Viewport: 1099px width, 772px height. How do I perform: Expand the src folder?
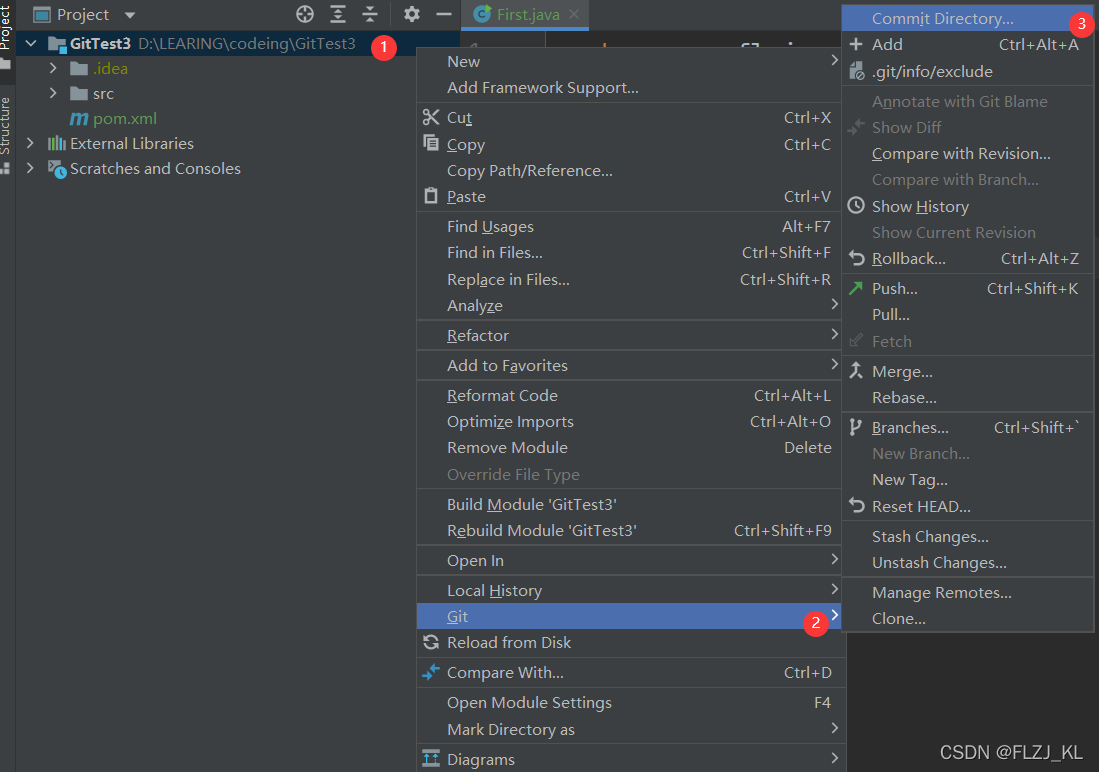point(53,93)
